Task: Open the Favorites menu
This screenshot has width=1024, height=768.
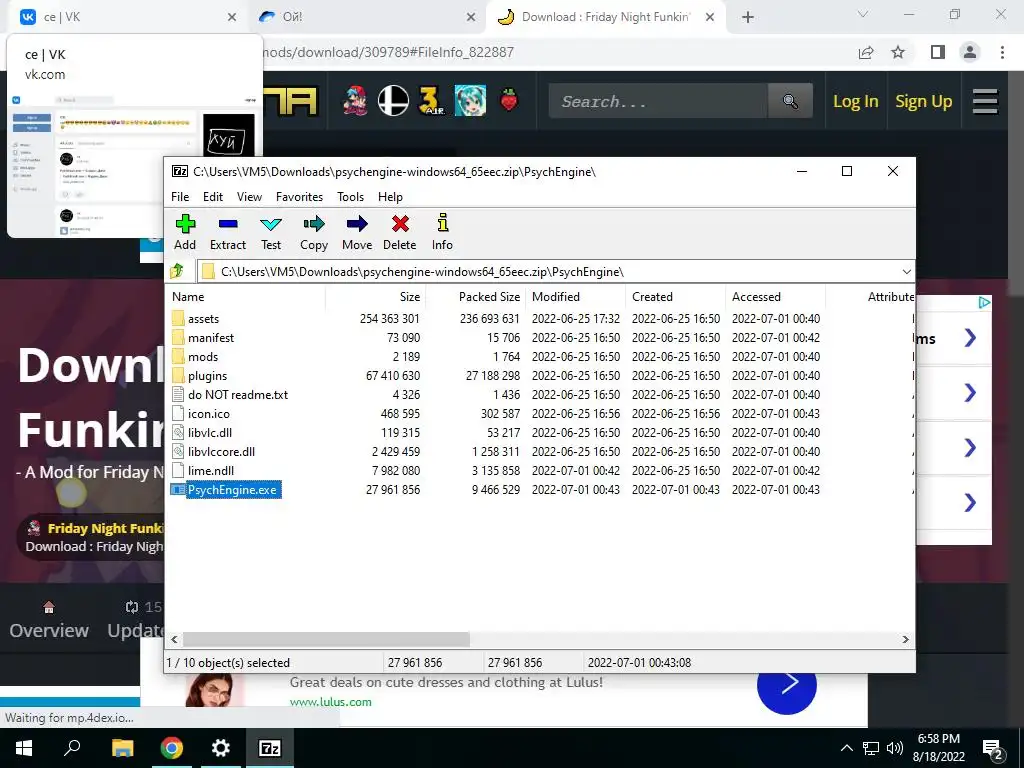Action: [299, 197]
